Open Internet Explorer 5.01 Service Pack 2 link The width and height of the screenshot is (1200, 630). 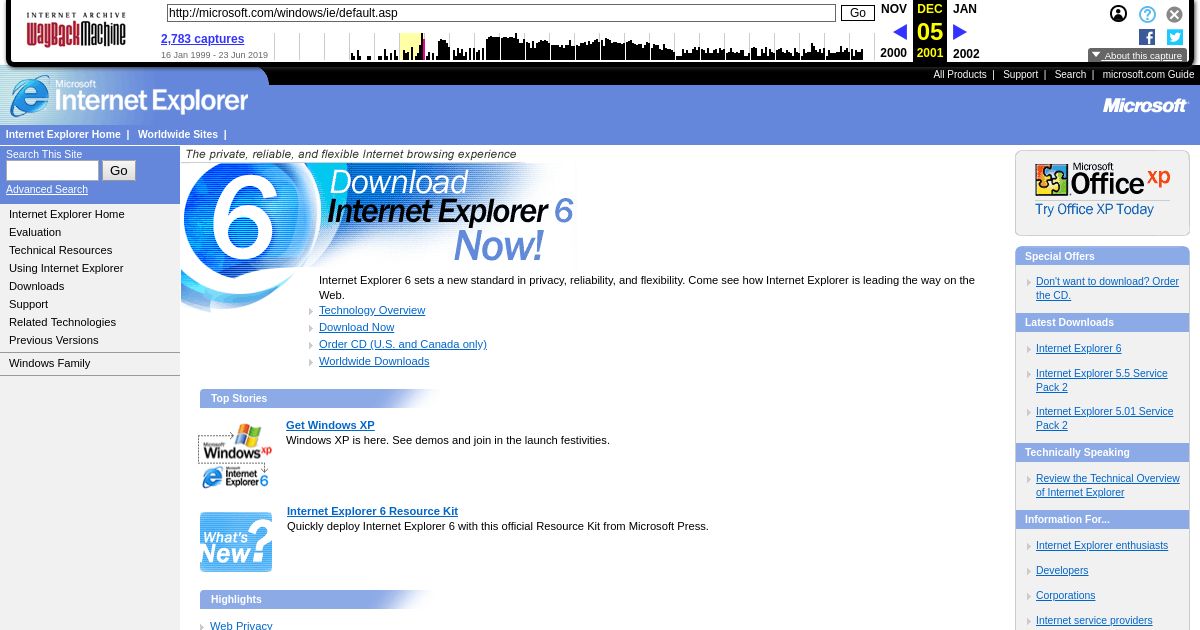click(1104, 418)
